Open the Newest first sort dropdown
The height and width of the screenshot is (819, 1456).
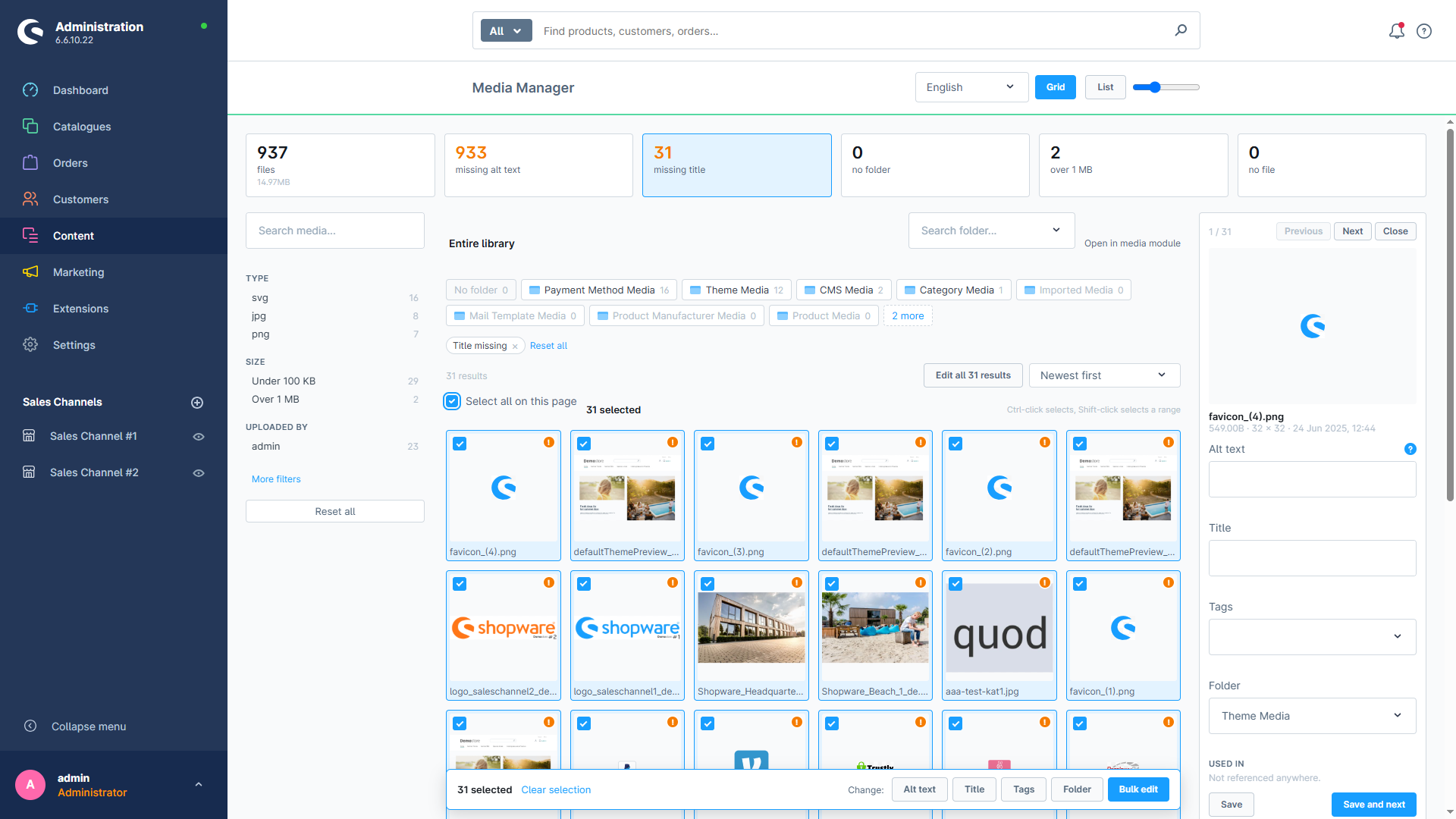(1104, 375)
